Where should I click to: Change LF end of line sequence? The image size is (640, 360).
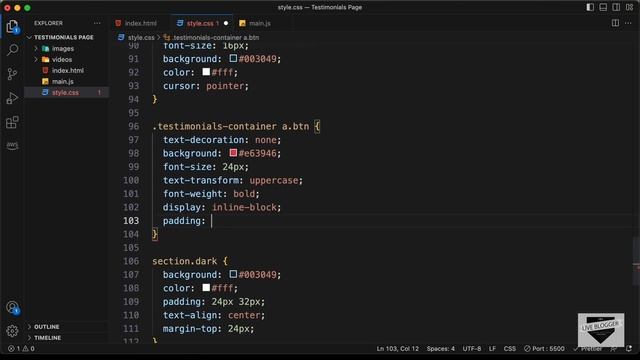[492, 349]
